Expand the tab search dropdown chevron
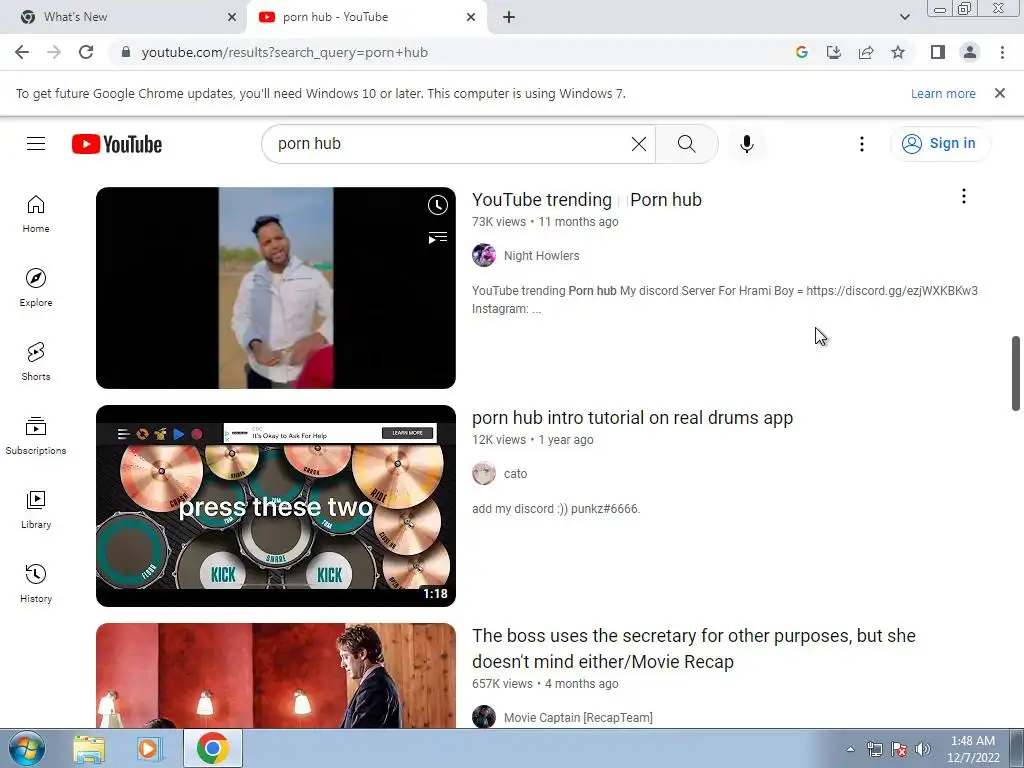The width and height of the screenshot is (1024, 768). coord(904,17)
